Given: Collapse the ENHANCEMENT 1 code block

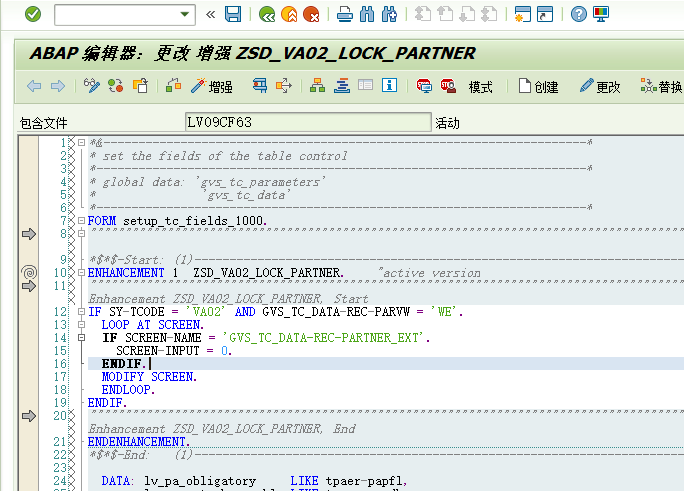Looking at the screenshot, I should [81, 272].
